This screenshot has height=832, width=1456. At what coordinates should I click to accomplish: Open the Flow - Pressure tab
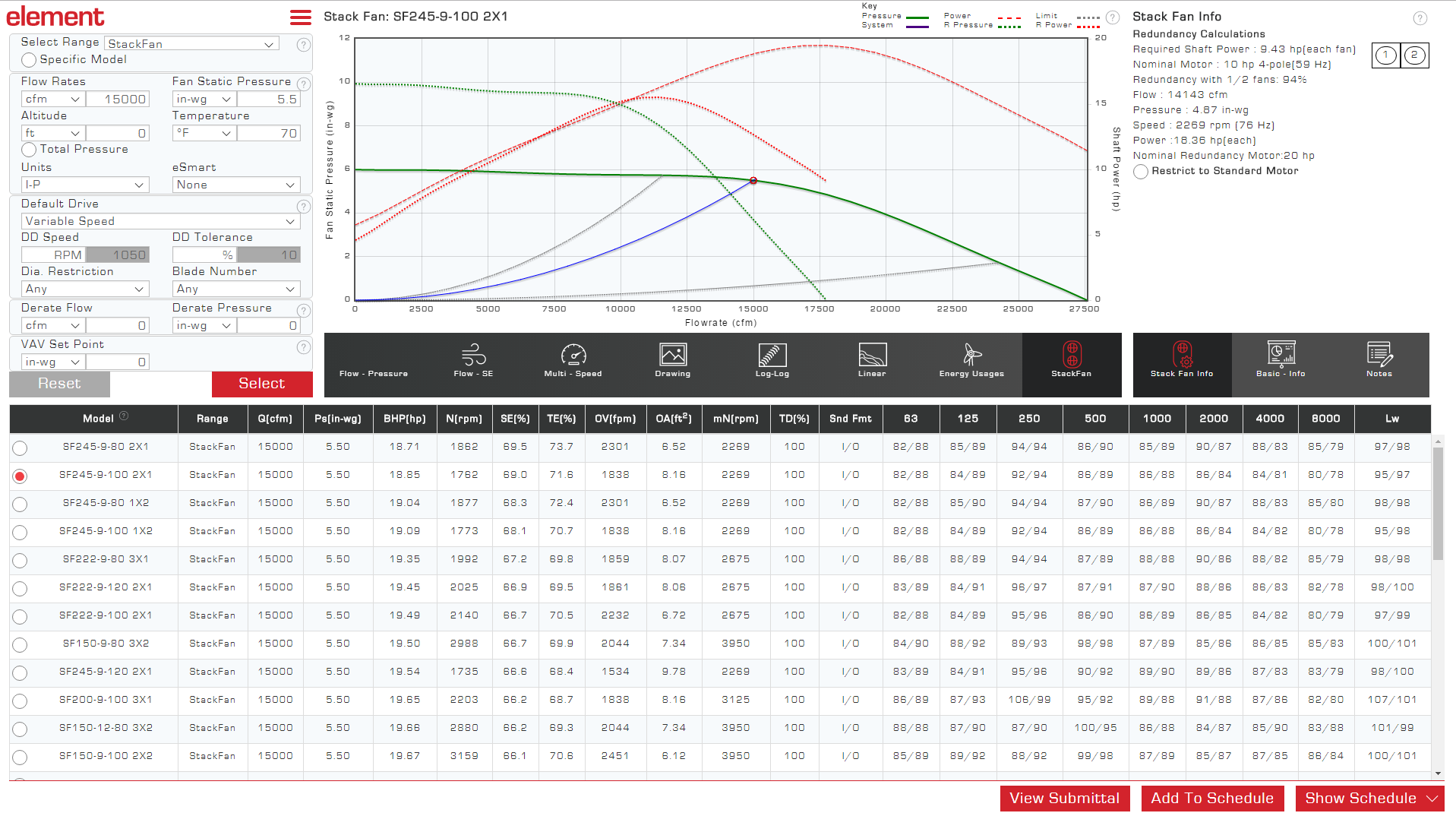(x=373, y=365)
